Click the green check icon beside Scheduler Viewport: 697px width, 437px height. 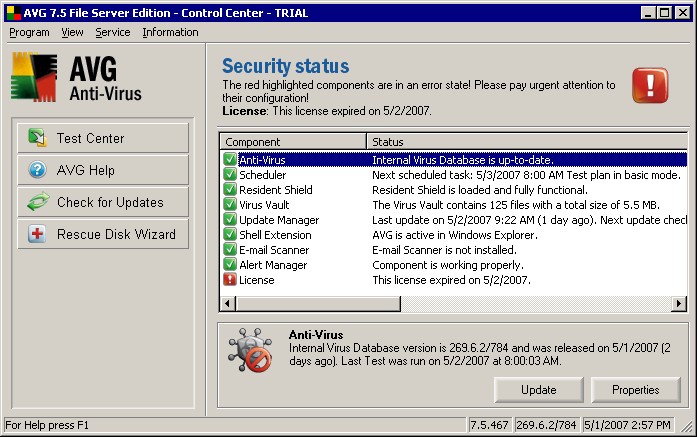tap(230, 174)
